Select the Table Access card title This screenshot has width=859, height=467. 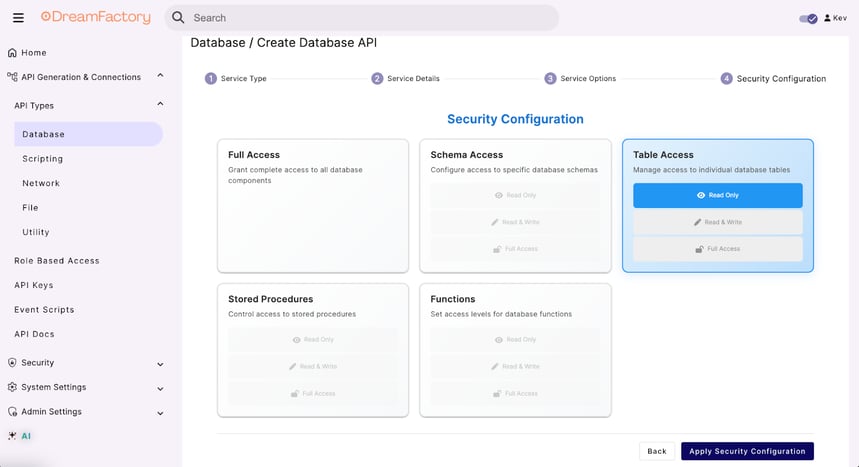[x=663, y=155]
